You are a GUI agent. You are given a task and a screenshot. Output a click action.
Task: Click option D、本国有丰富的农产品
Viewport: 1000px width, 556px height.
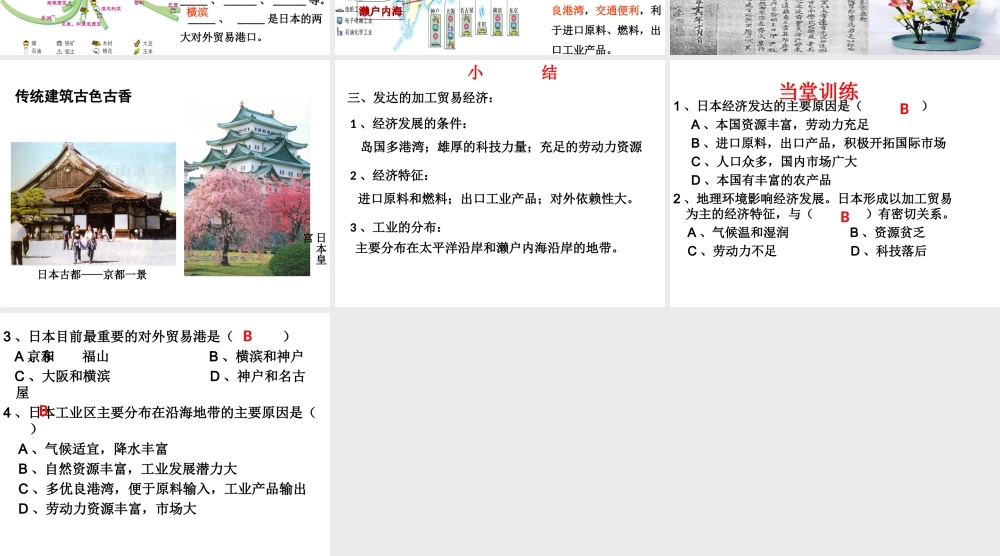coord(761,180)
